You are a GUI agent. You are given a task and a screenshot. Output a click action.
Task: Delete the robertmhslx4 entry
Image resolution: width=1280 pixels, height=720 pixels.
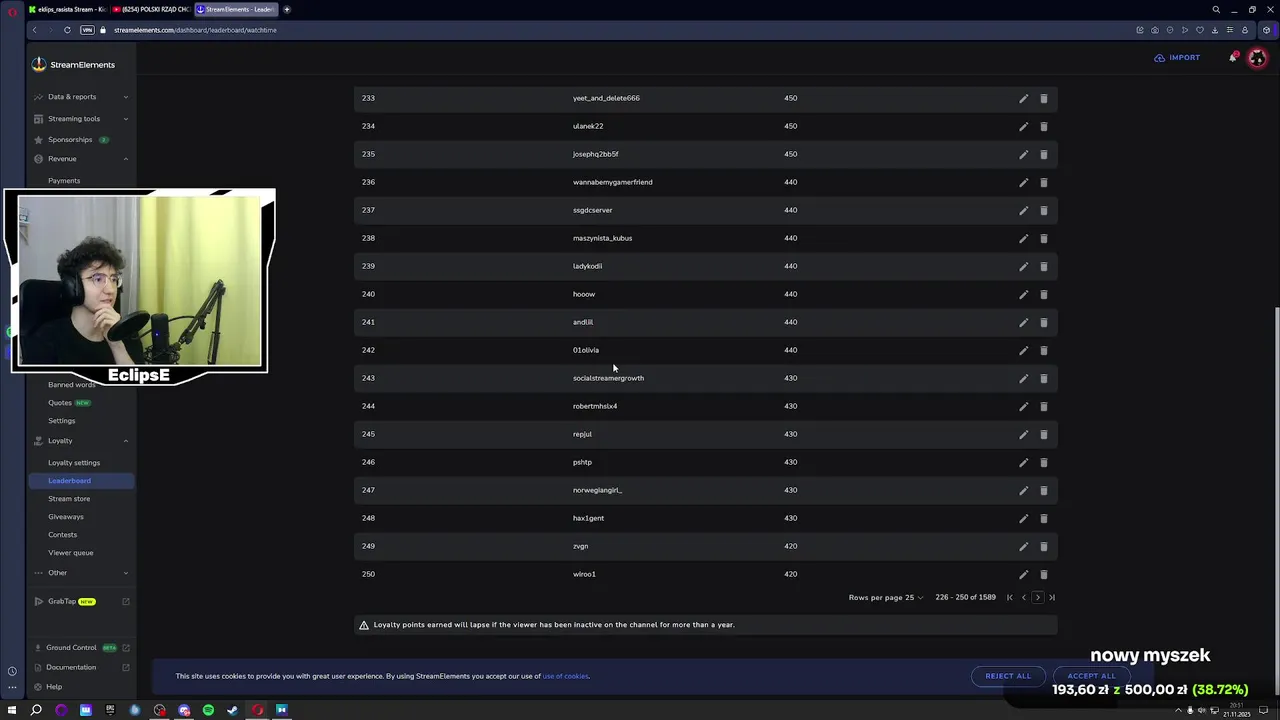tap(1043, 406)
